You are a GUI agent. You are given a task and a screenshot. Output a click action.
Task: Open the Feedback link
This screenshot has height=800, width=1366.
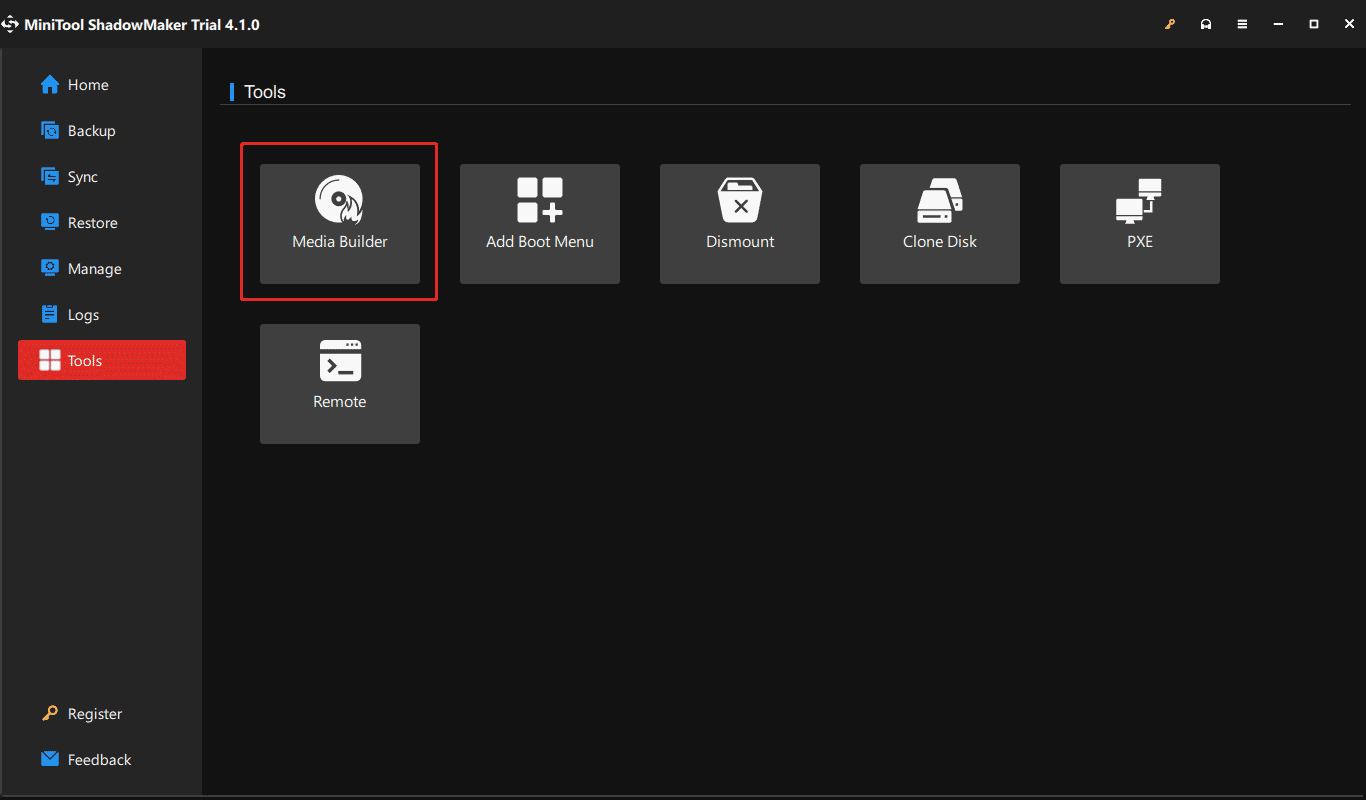coord(86,760)
